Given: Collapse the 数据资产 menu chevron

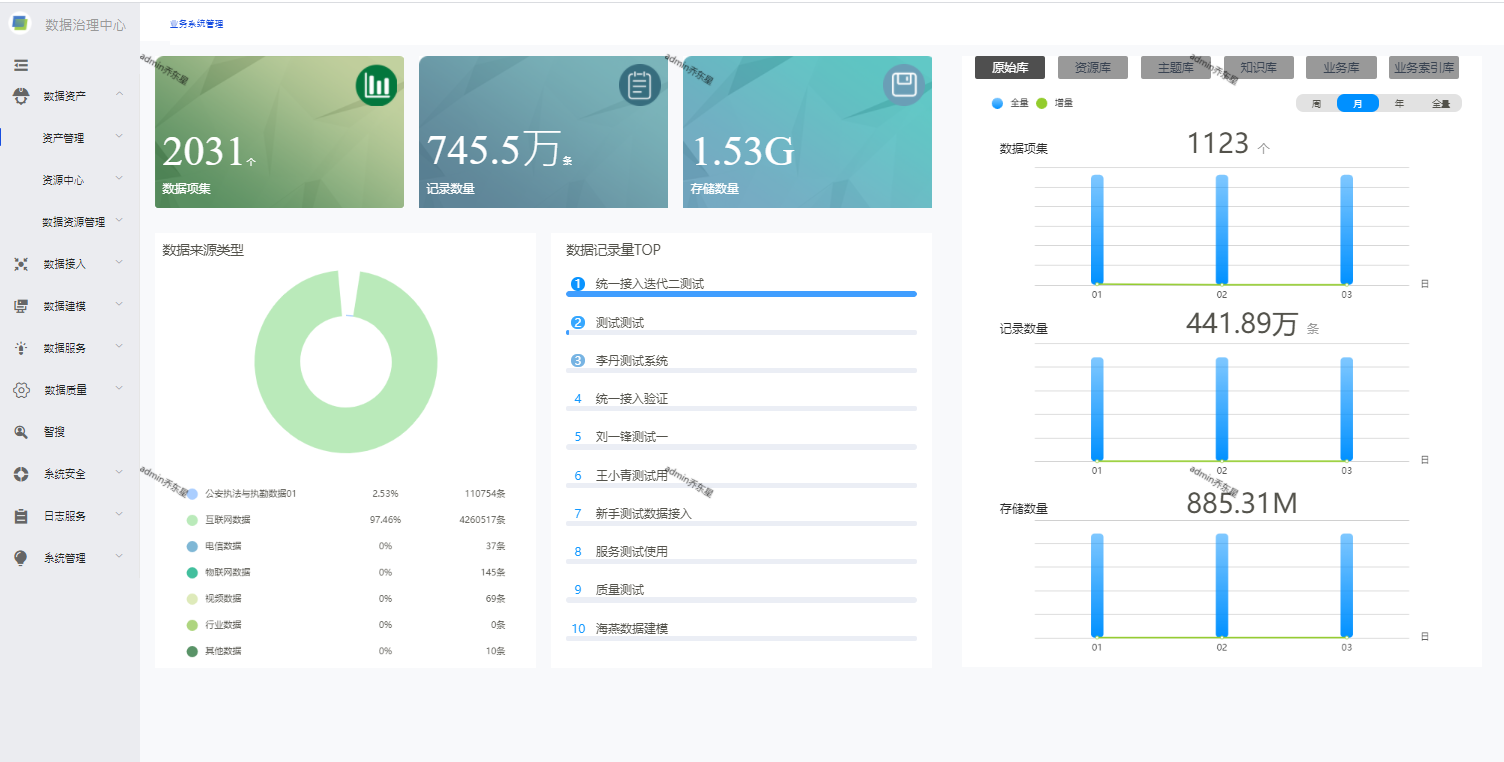Looking at the screenshot, I should pyautogui.click(x=119, y=94).
